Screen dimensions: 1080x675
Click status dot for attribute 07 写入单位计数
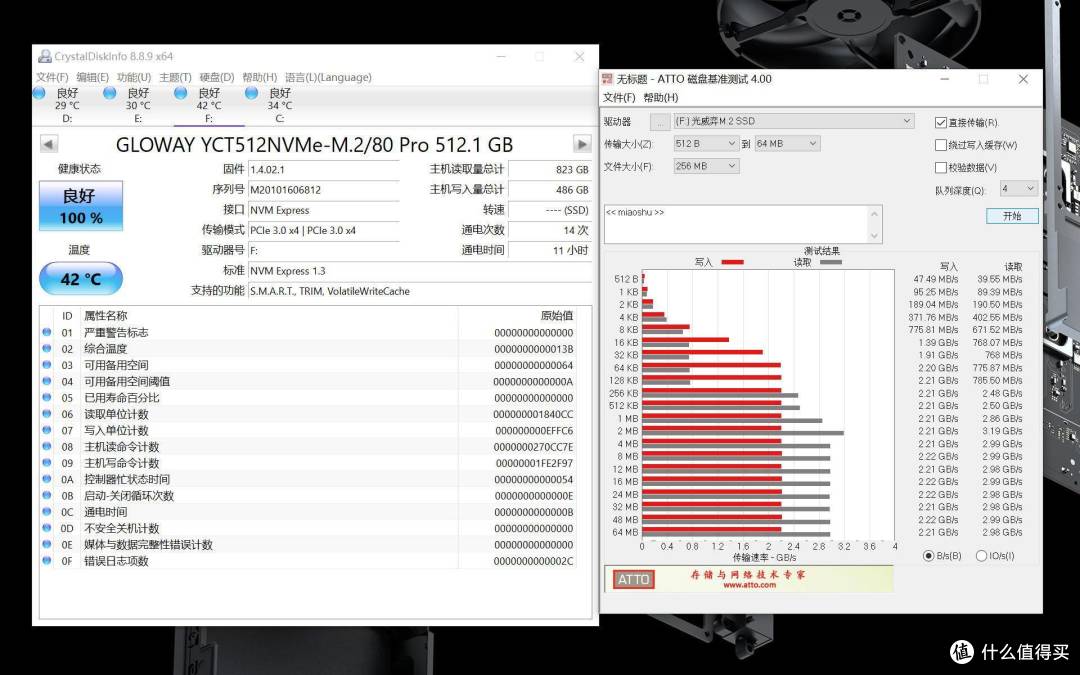point(47,430)
